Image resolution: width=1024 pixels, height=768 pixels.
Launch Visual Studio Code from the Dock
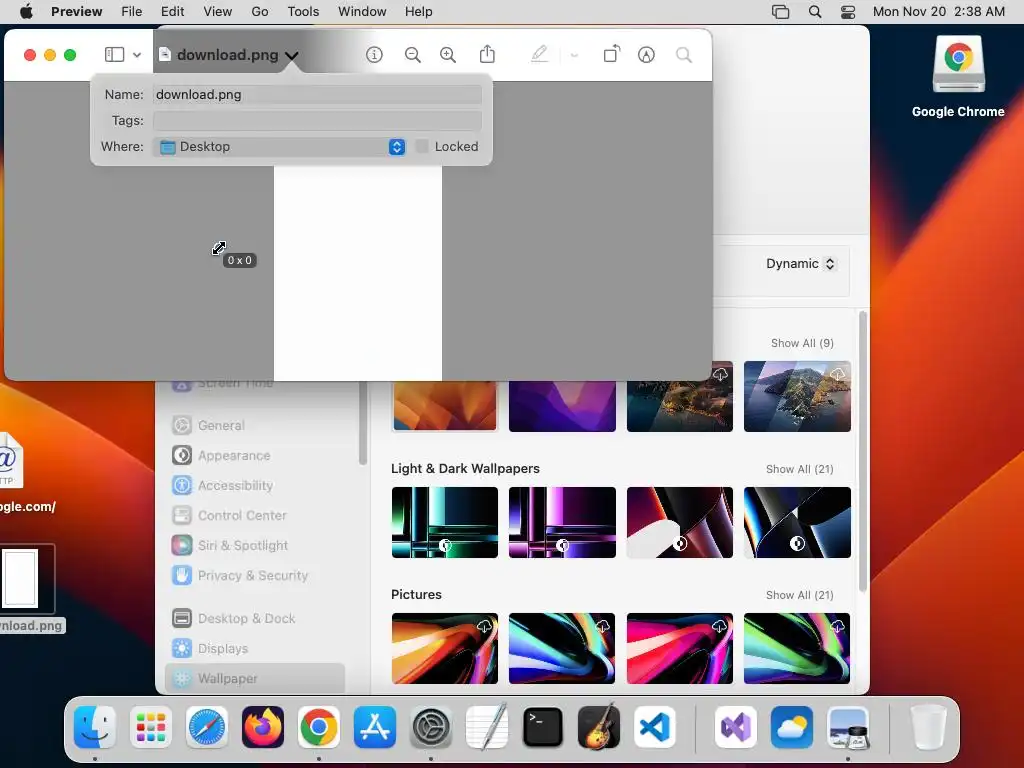(655, 727)
